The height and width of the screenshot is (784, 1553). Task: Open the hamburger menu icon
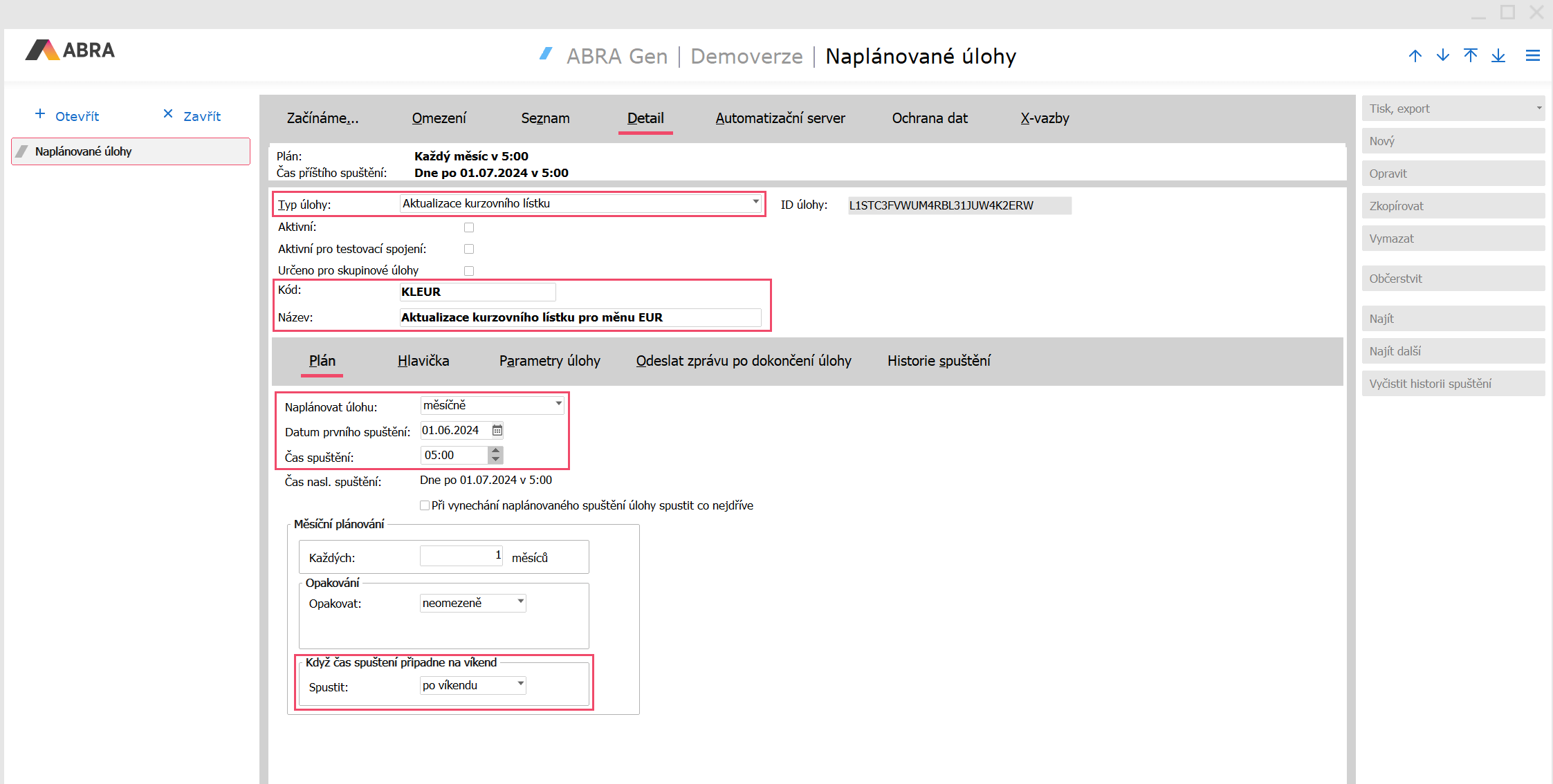point(1532,56)
